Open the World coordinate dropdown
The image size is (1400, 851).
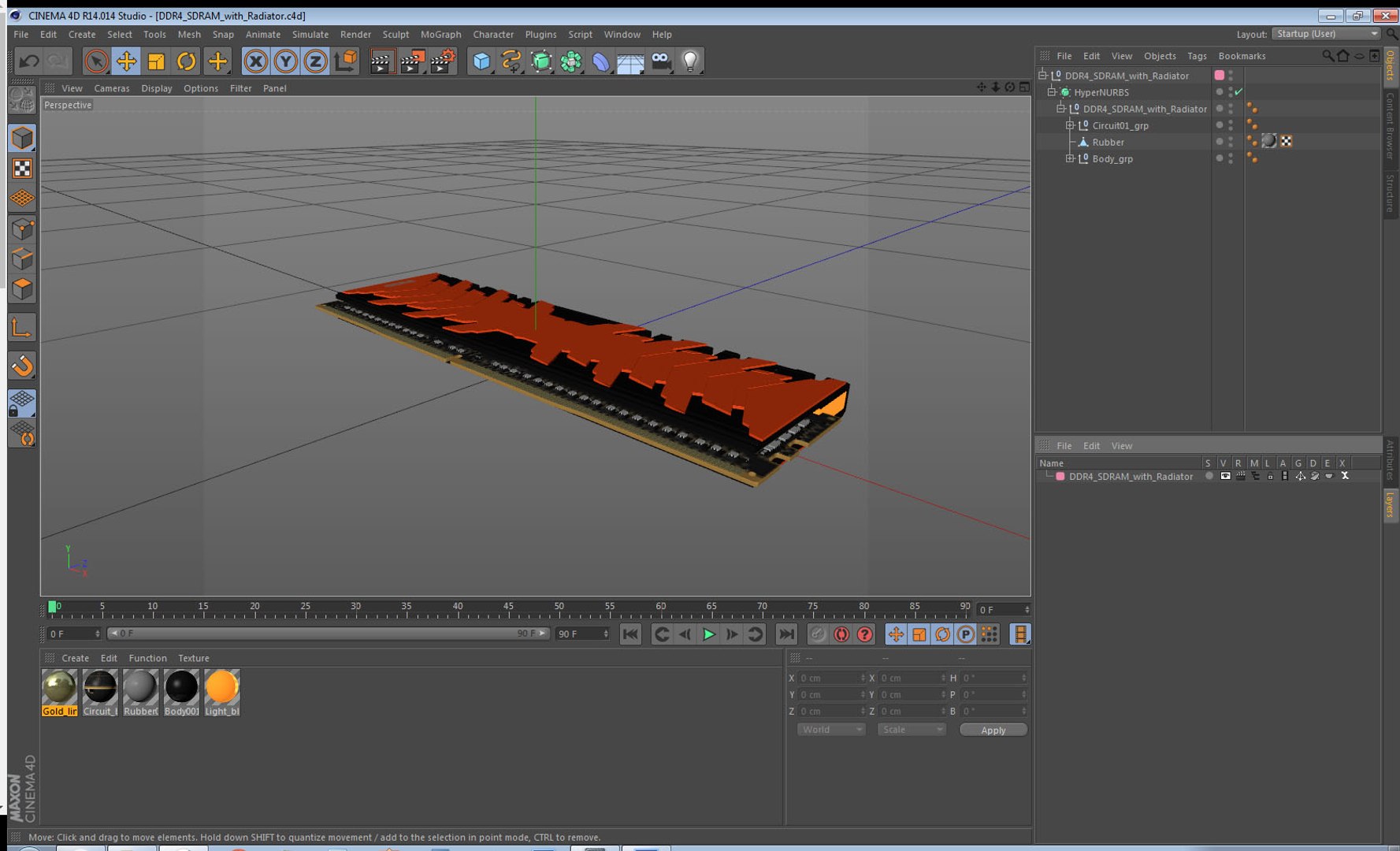pos(831,730)
